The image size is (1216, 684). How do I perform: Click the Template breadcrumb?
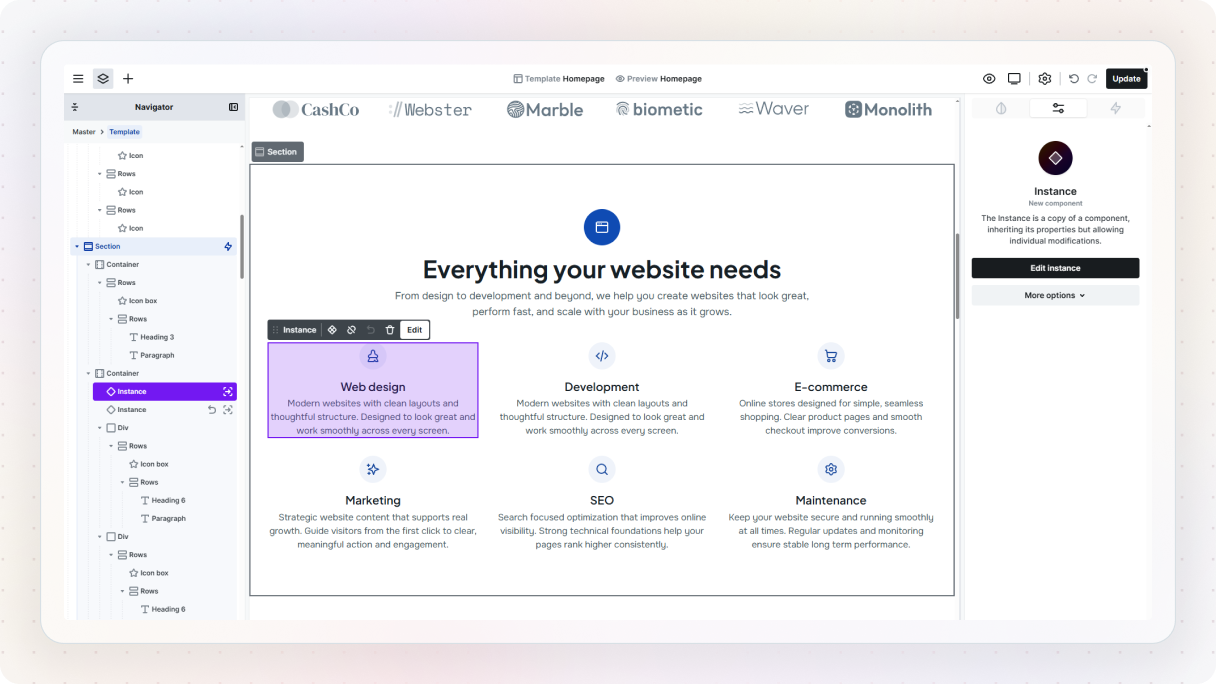click(125, 132)
